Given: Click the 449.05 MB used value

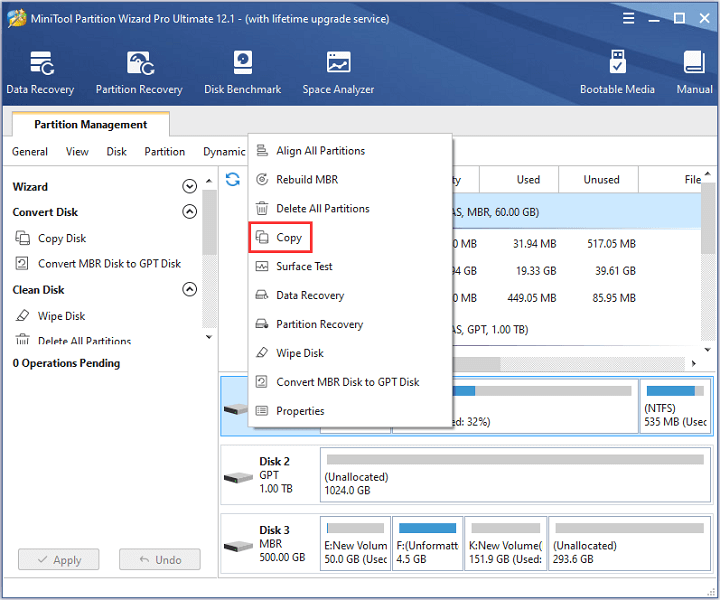Looking at the screenshot, I should tap(532, 298).
